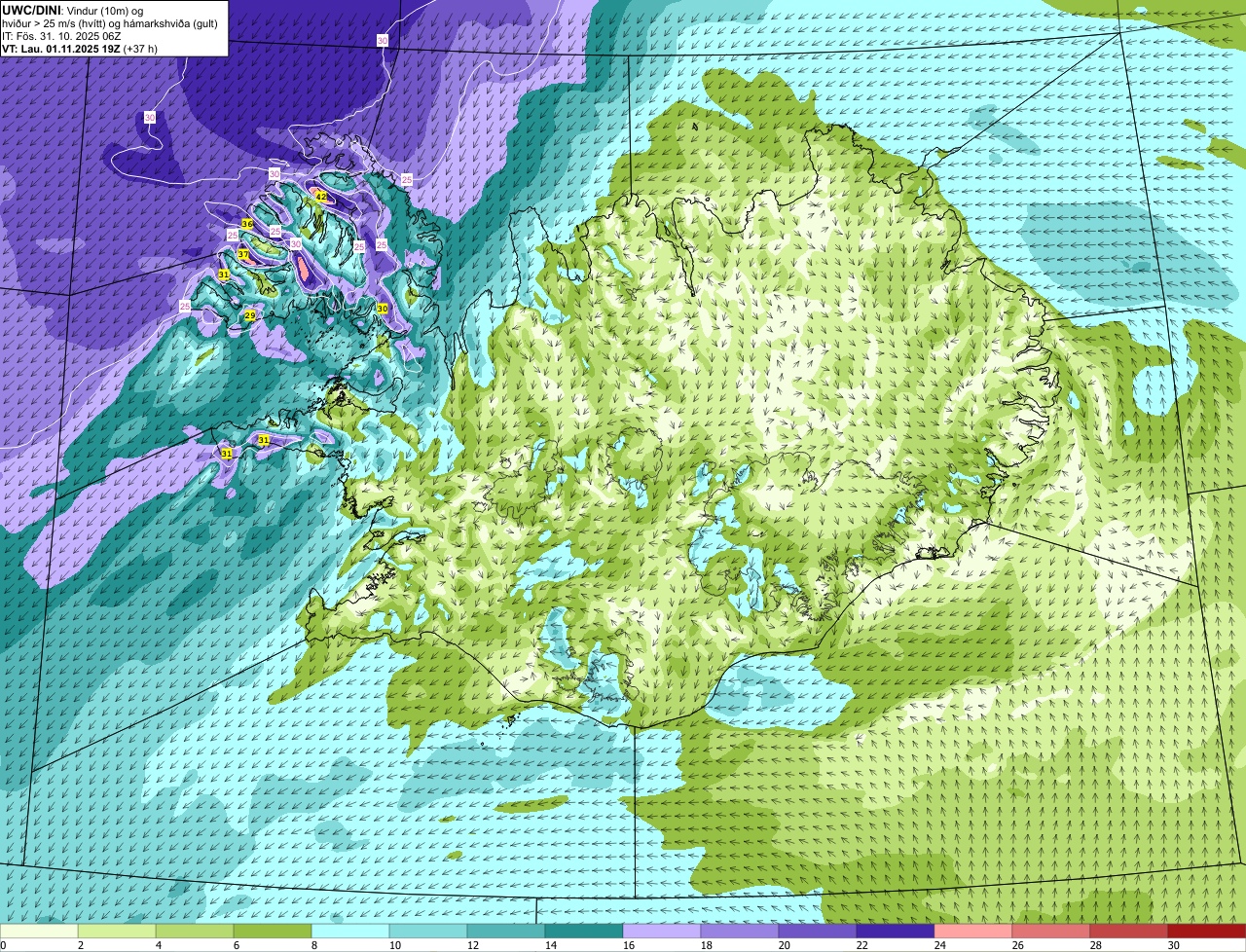Click the yellow peak gust label 37
The height and width of the screenshot is (952, 1246).
click(x=243, y=254)
